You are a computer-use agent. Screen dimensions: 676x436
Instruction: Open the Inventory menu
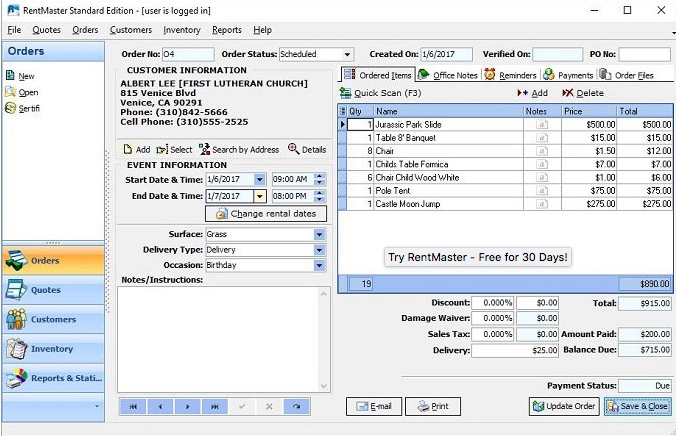pyautogui.click(x=182, y=30)
